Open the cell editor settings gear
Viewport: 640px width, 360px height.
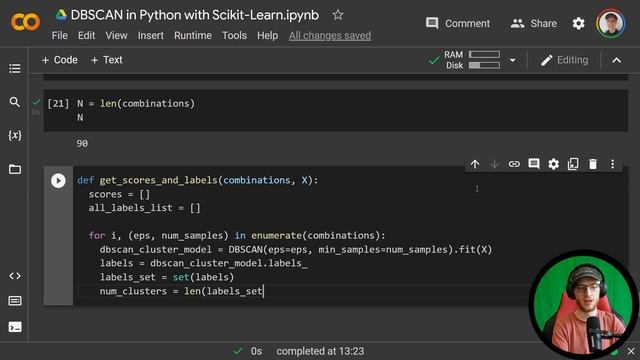click(553, 164)
